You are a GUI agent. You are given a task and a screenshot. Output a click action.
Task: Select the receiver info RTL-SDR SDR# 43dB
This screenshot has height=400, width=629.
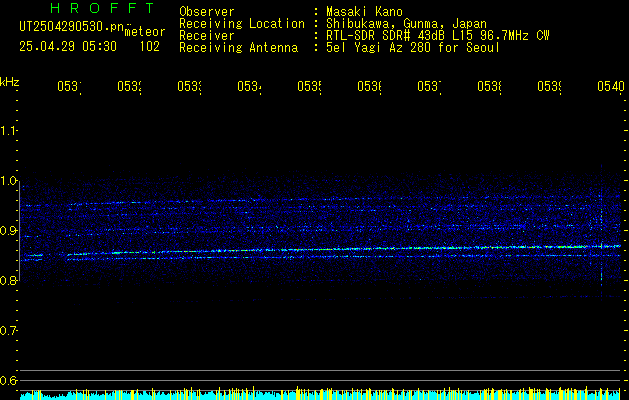click(386, 36)
